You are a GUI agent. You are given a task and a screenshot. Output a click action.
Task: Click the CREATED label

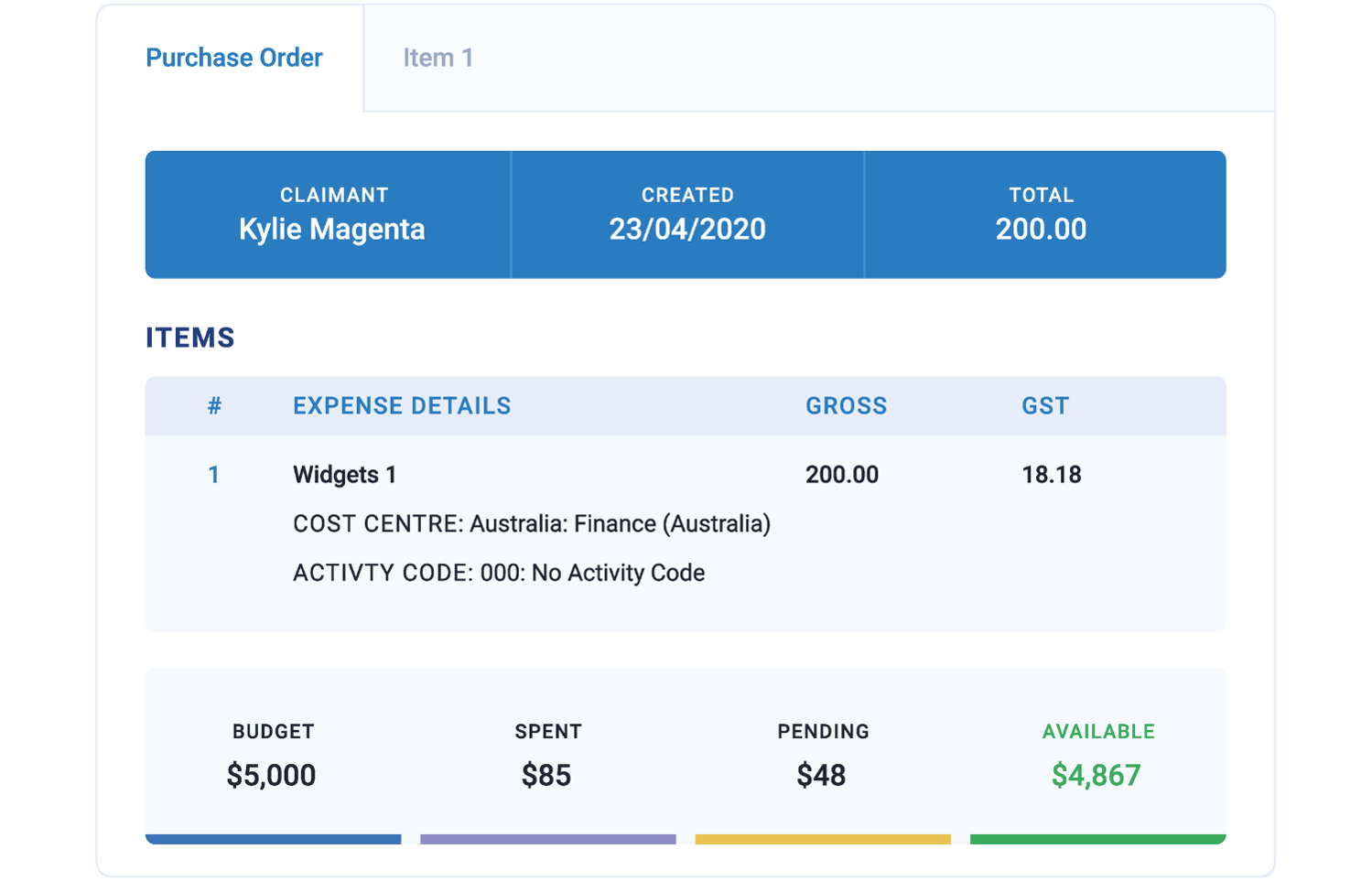point(687,195)
